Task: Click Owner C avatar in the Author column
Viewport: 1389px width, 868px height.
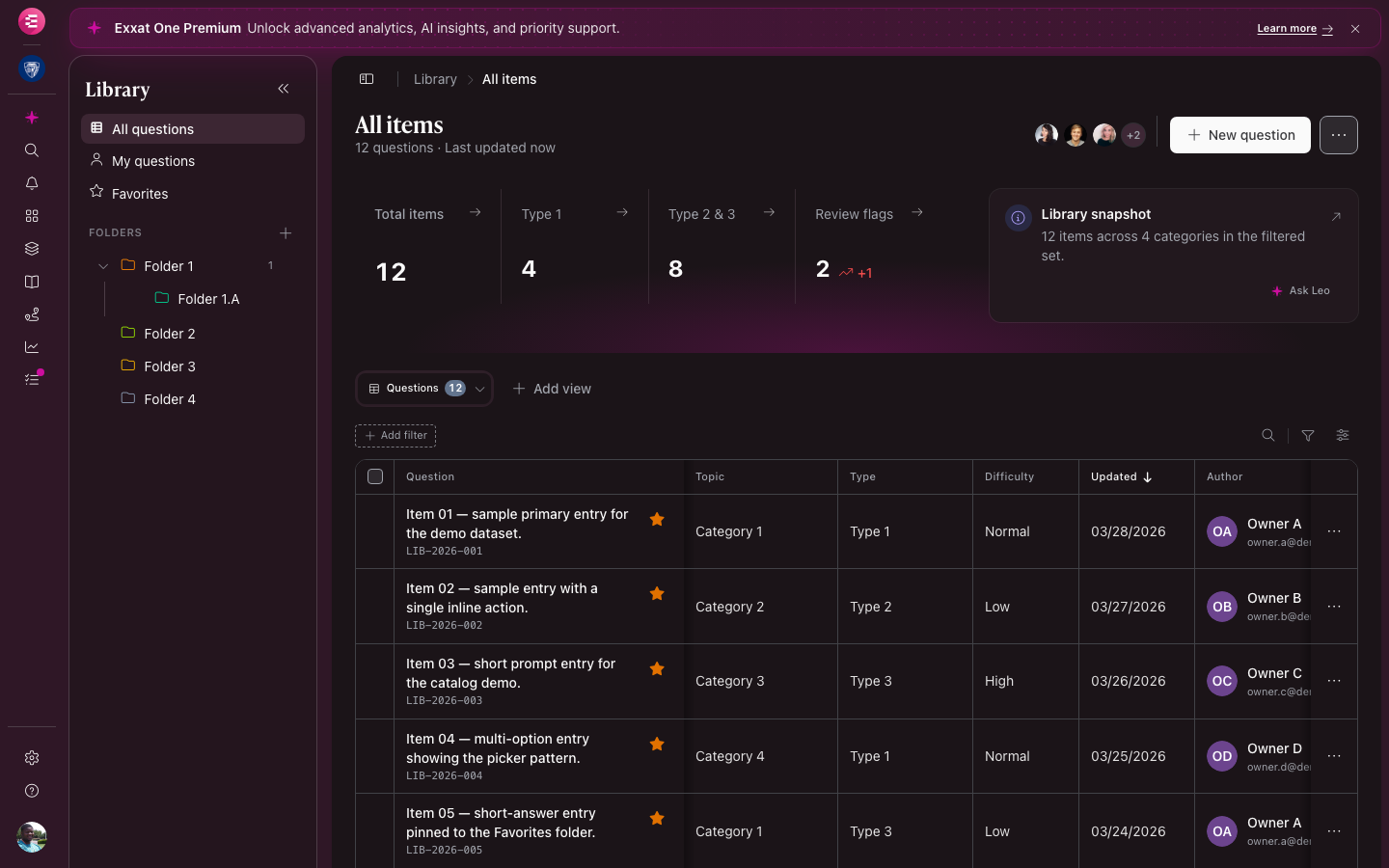Action: click(1222, 681)
